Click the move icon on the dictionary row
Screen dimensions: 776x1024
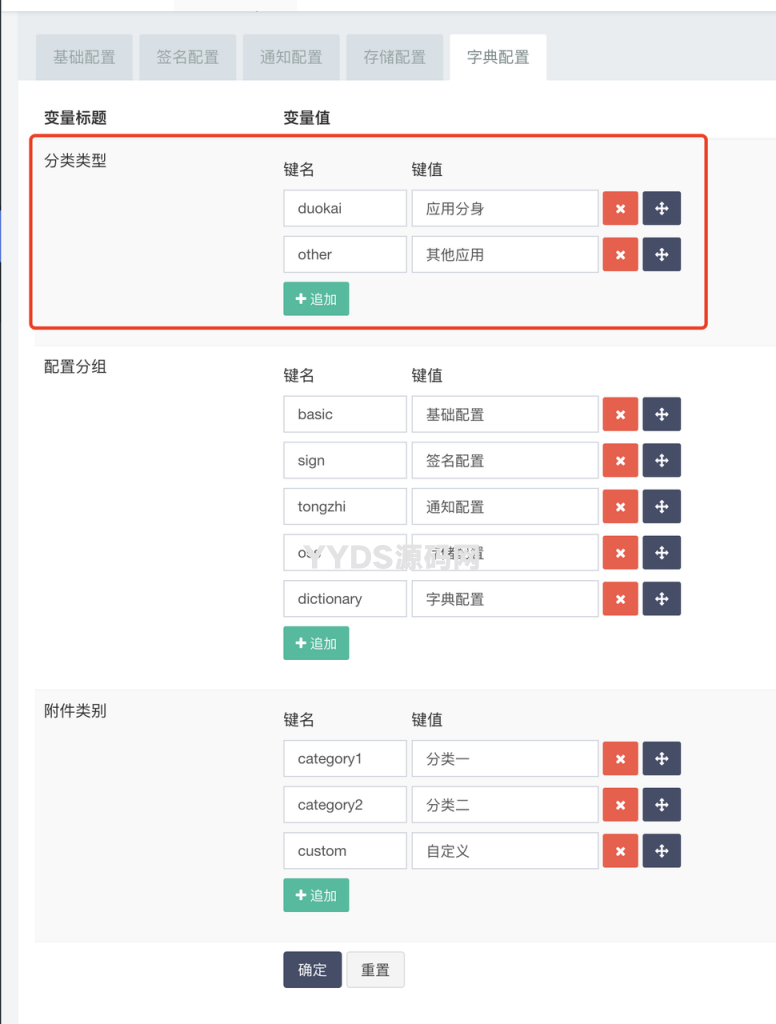click(661, 598)
